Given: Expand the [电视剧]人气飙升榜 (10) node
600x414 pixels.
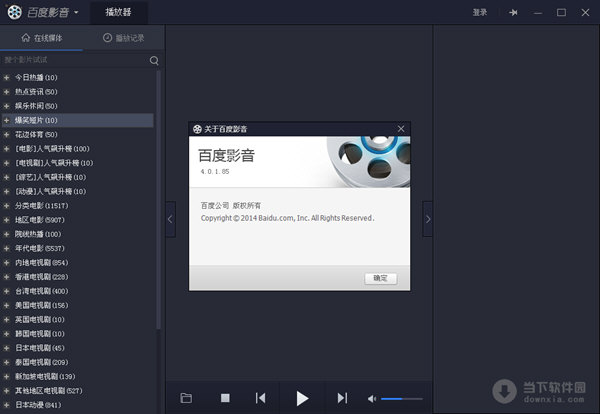Looking at the screenshot, I should pyautogui.click(x=7, y=163).
